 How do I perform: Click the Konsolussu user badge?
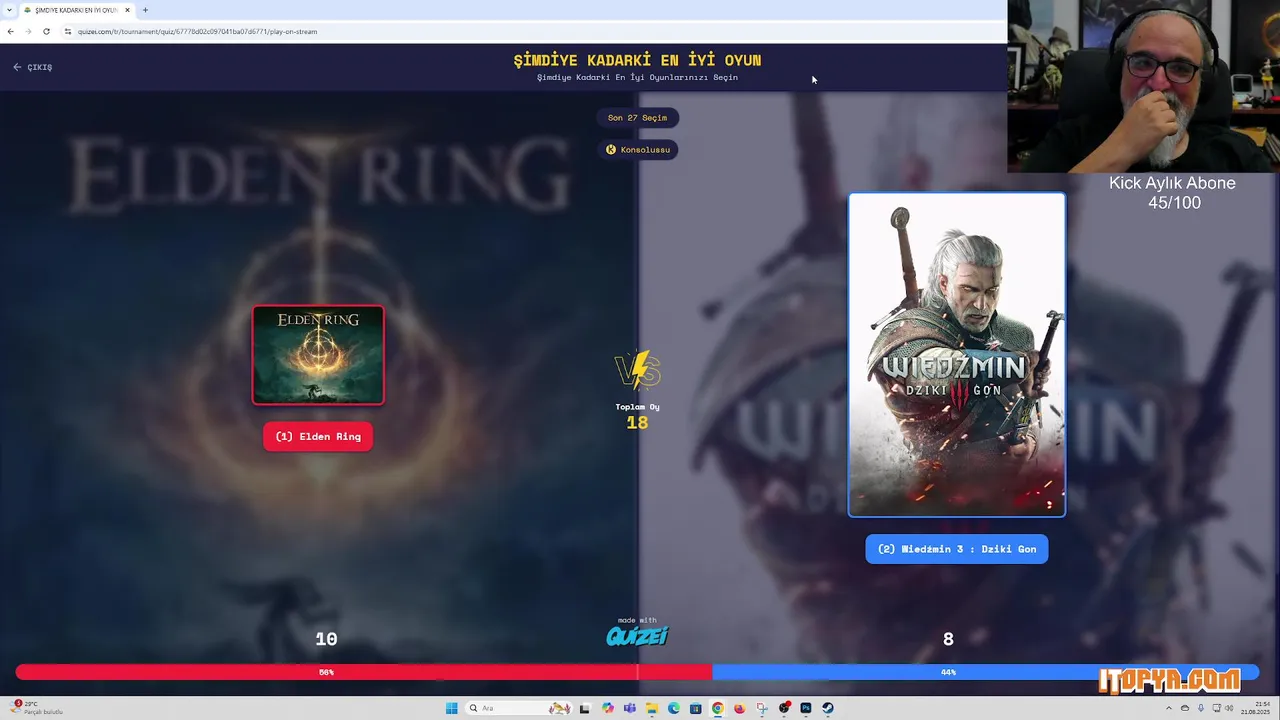click(x=637, y=150)
